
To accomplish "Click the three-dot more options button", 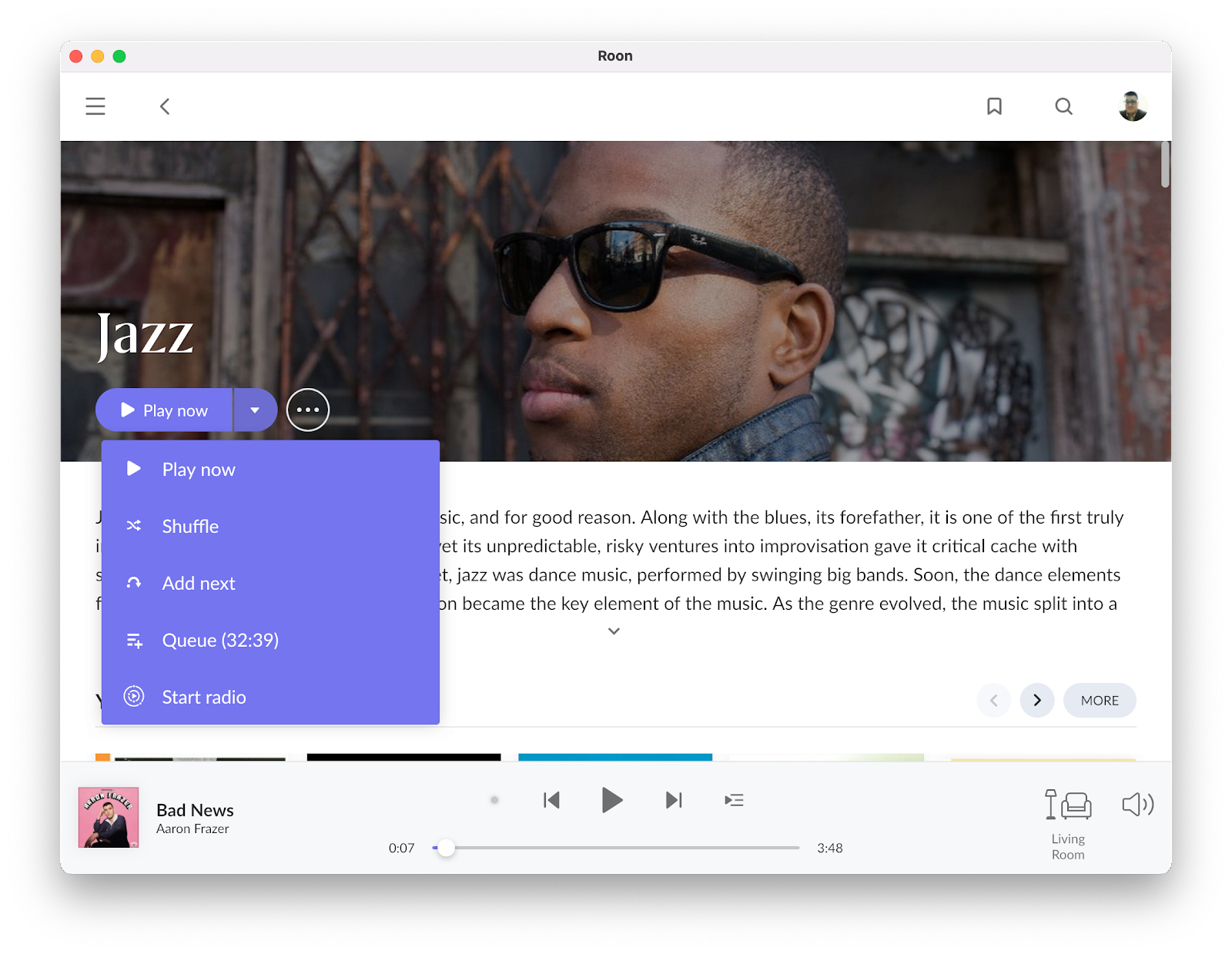I will (308, 410).
